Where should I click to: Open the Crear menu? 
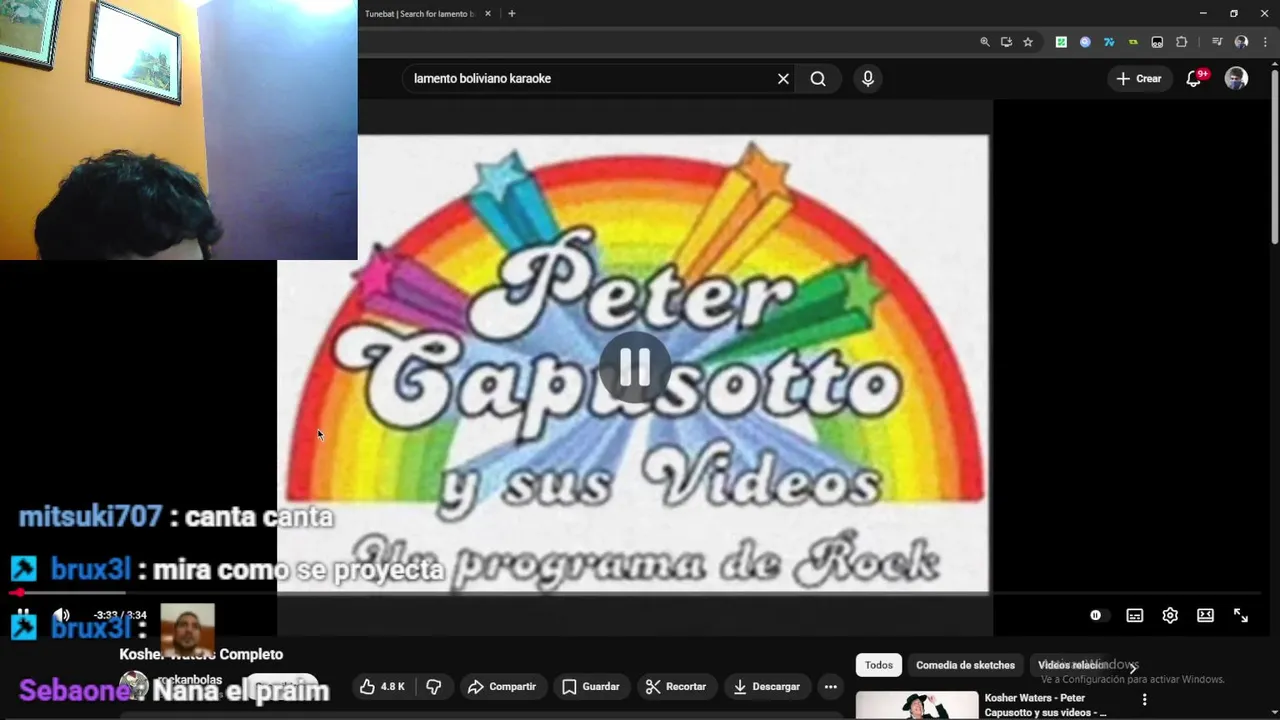[1139, 79]
